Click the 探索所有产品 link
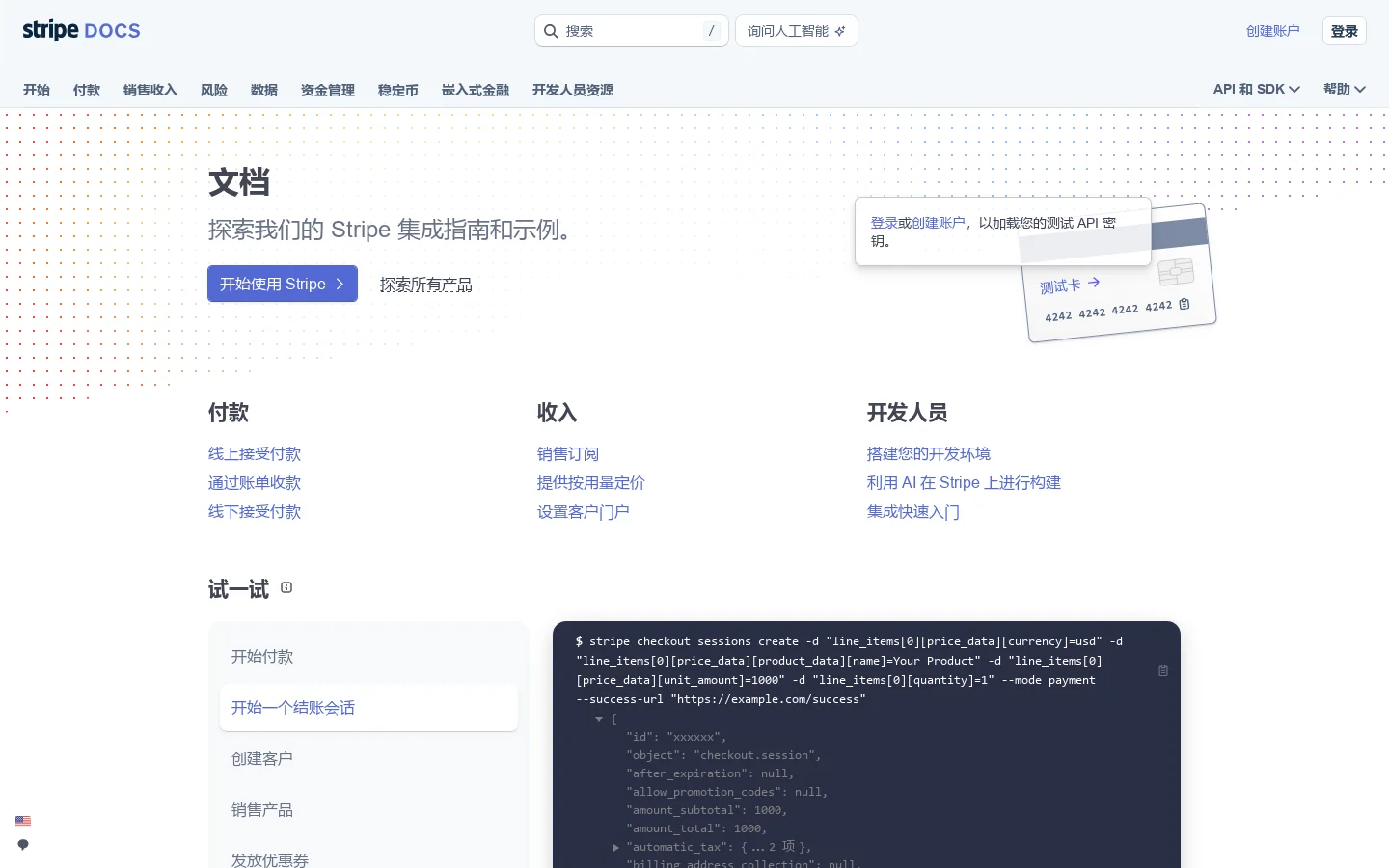Viewport: 1389px width, 868px height. [x=426, y=285]
